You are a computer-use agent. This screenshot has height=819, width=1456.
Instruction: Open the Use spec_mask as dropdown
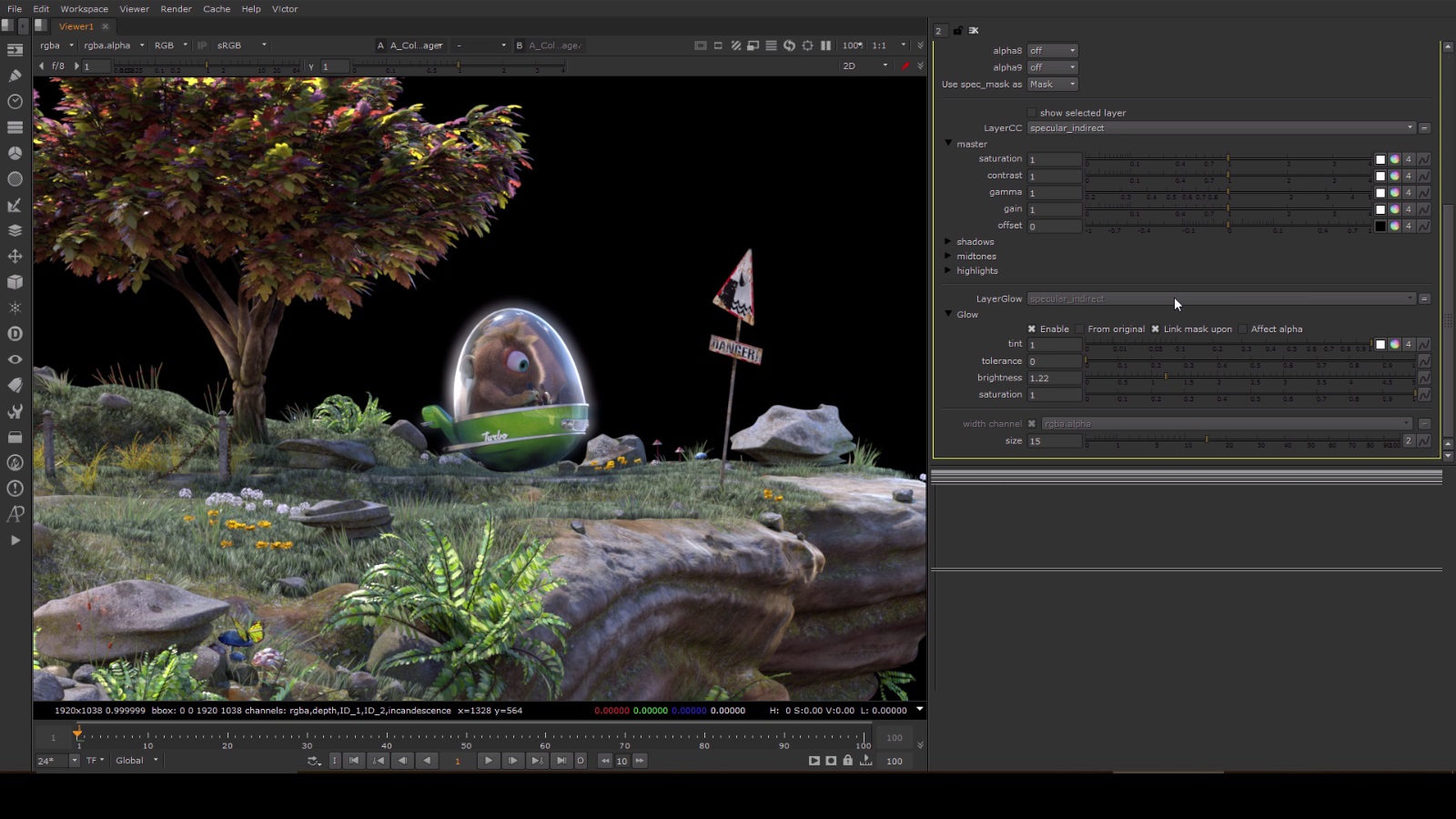(1052, 85)
